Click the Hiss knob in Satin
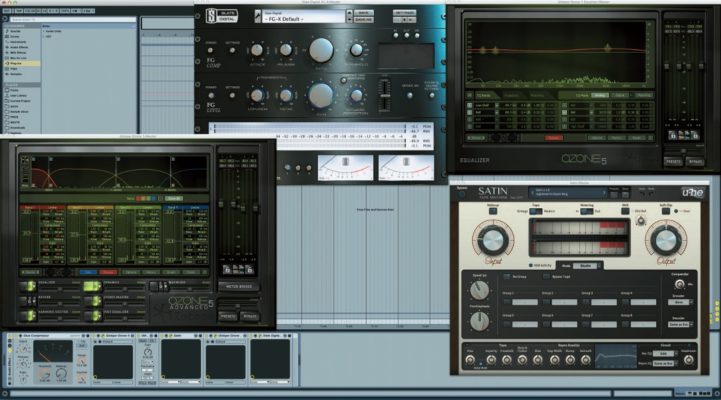Viewport: 721px width, 400px height. (470, 360)
